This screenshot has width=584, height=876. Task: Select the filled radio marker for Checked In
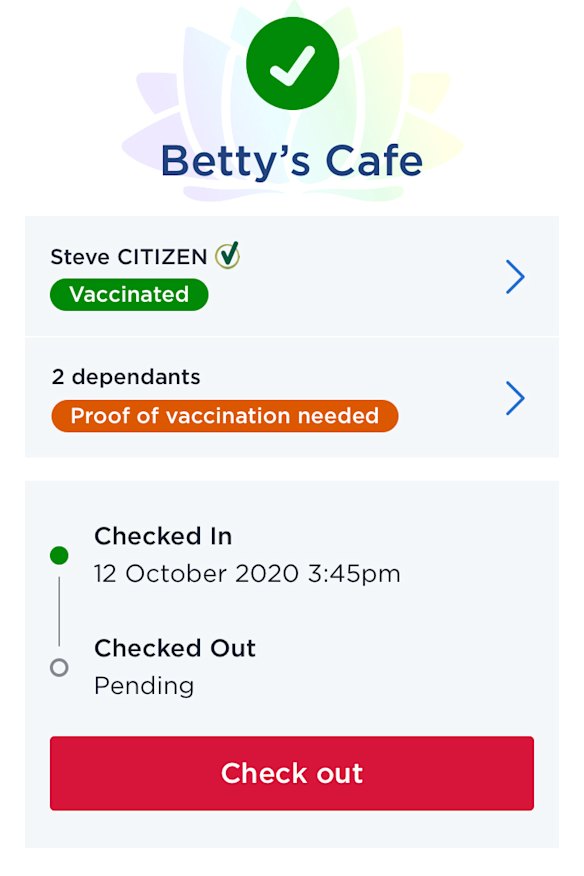click(x=60, y=555)
